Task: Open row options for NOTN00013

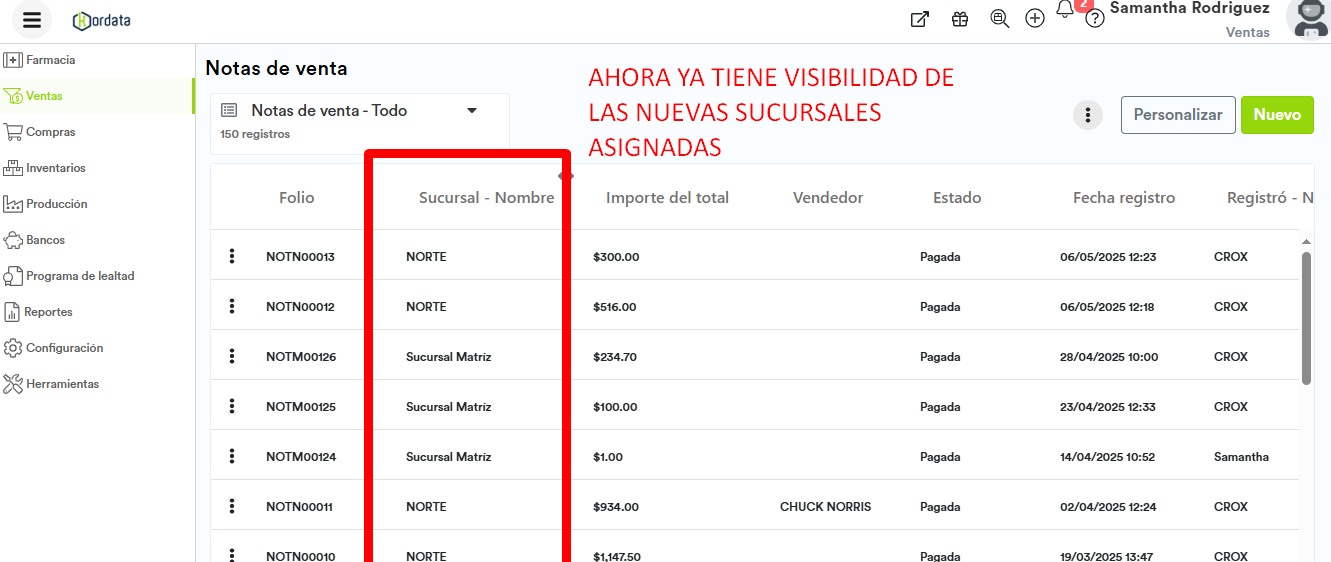Action: [232, 257]
